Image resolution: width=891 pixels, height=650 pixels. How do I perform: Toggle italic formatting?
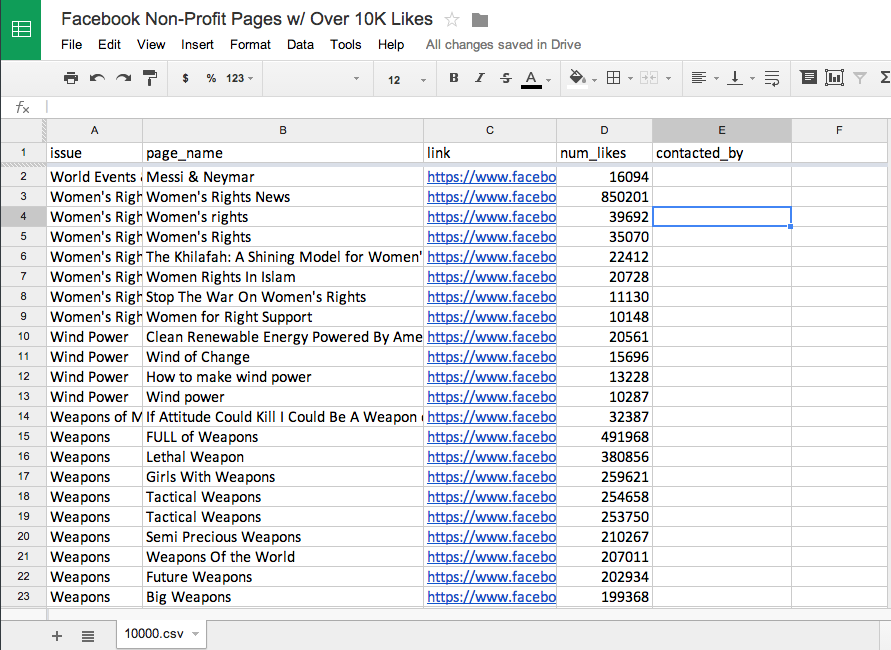pos(480,78)
